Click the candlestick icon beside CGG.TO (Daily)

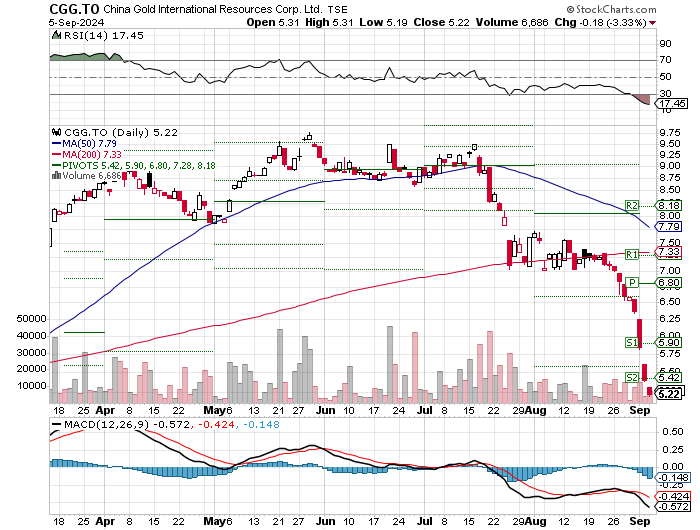tap(56, 133)
